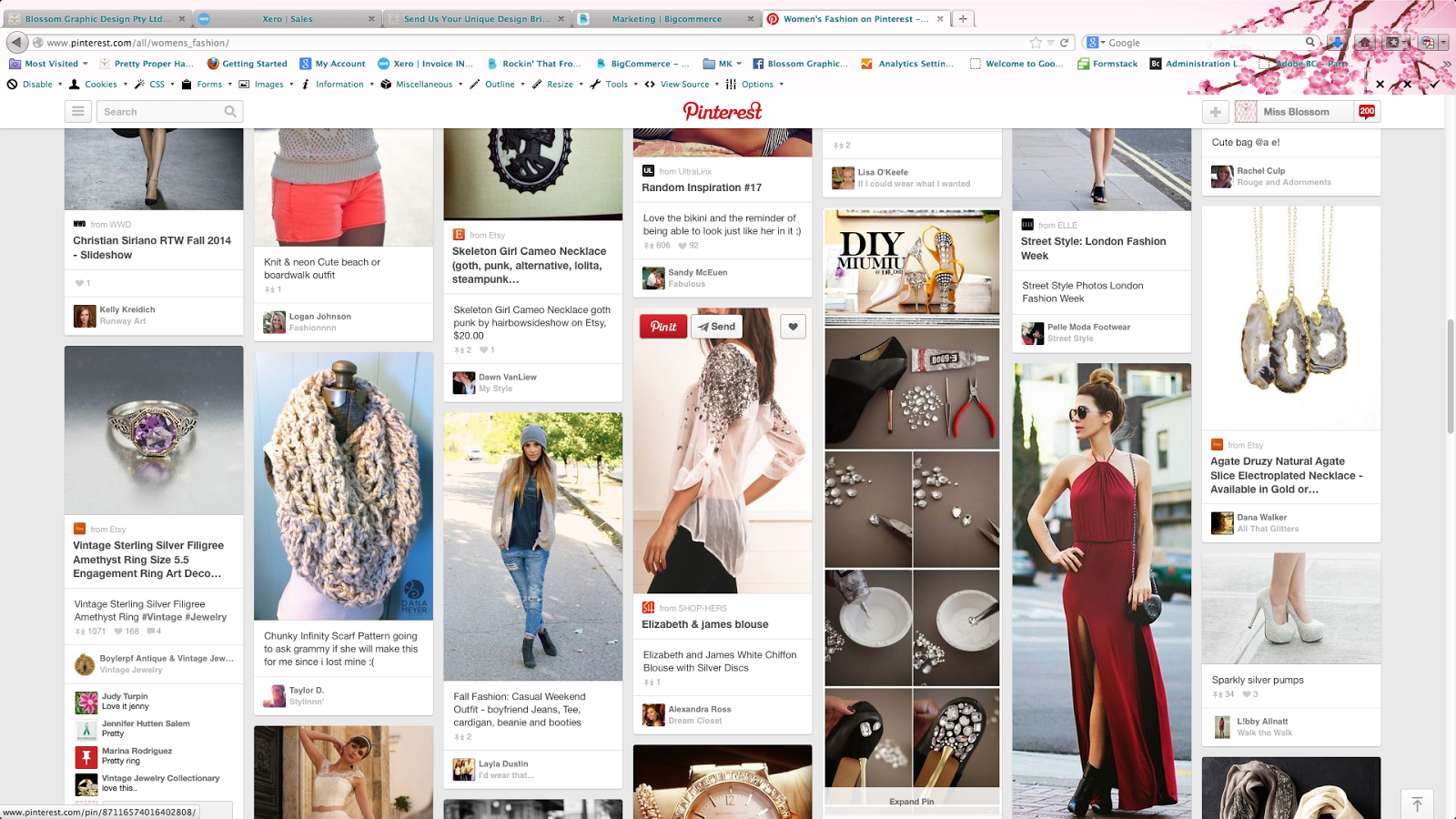Viewport: 1456px width, 819px height.
Task: Open the BigCommerce bookmark
Action: pos(642,64)
